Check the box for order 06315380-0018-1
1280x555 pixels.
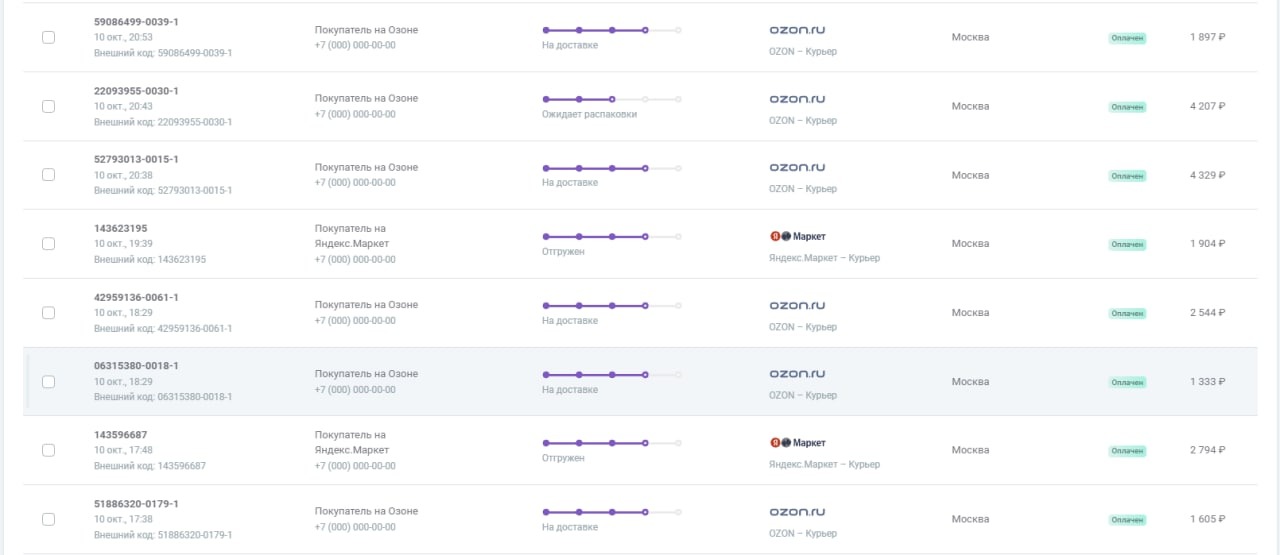48,381
